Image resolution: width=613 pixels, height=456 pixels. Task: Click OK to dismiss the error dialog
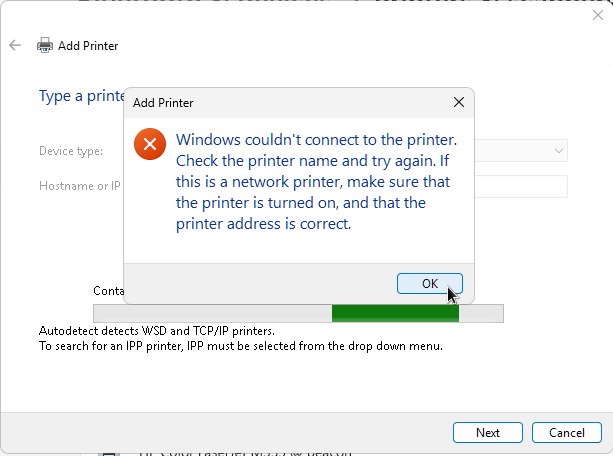(x=429, y=283)
